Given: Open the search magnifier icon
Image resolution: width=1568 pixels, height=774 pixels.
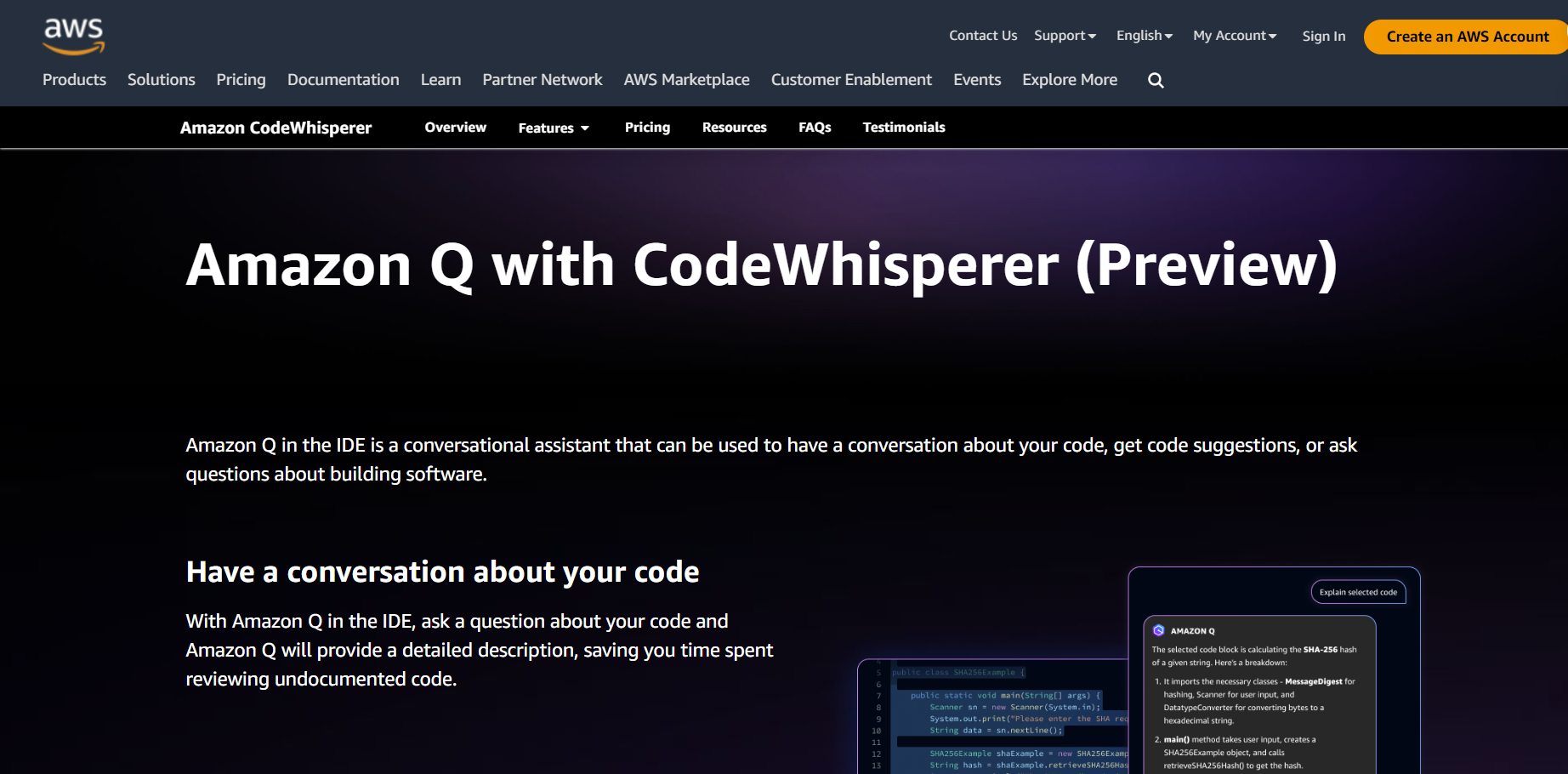Looking at the screenshot, I should pyautogui.click(x=1156, y=80).
